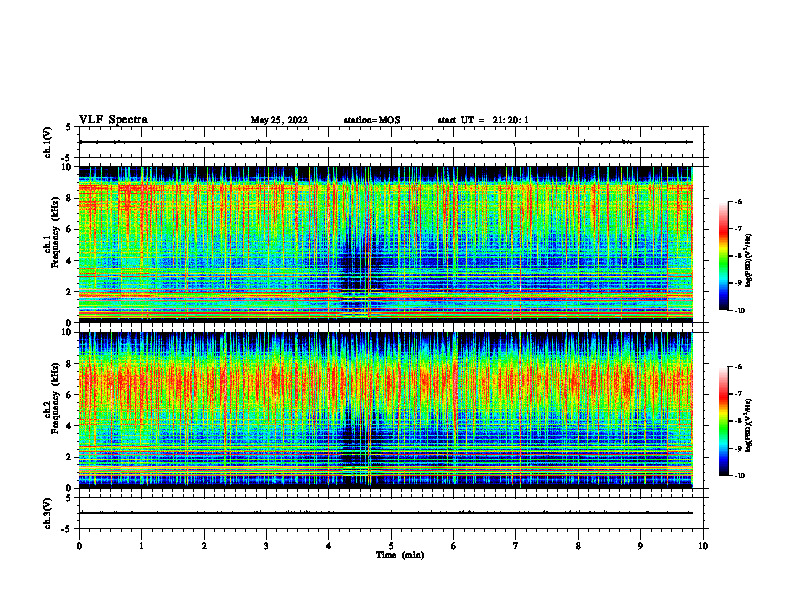Click the "ch.3(V)" axis label
This screenshot has width=792, height=612.
point(48,513)
